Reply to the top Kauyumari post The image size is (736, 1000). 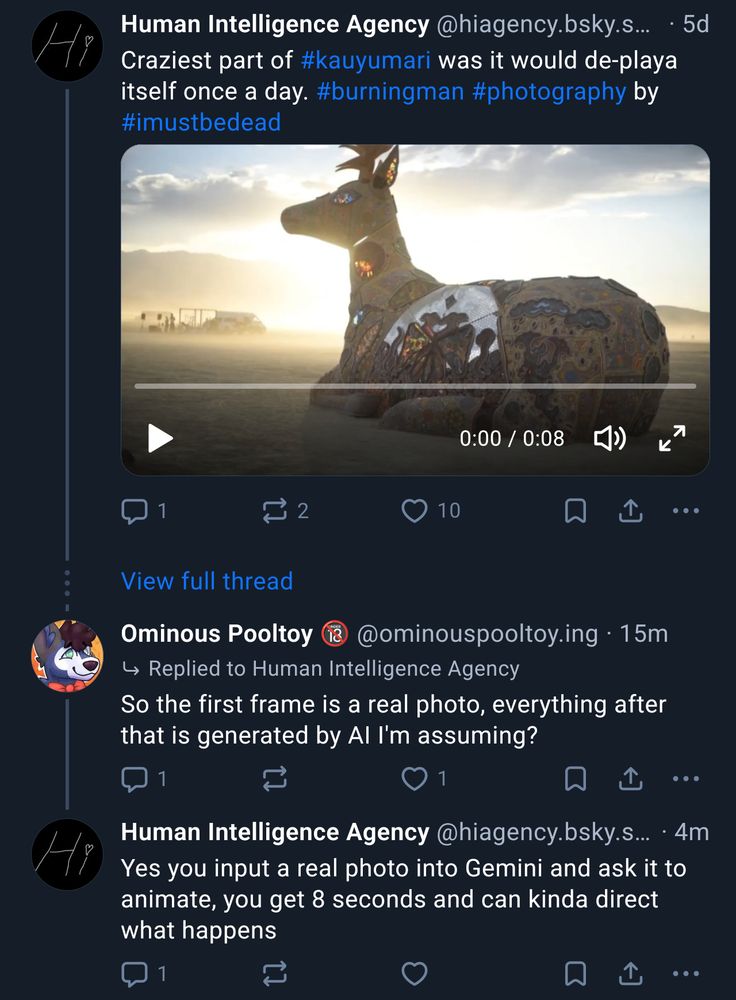click(134, 511)
